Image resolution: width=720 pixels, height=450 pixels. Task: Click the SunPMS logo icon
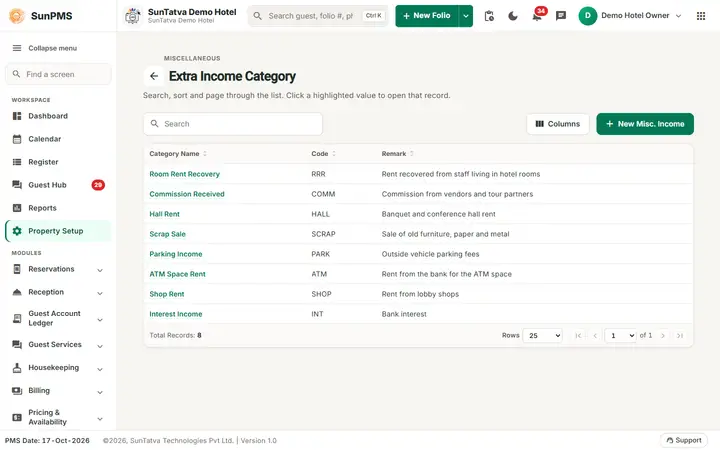[17, 16]
